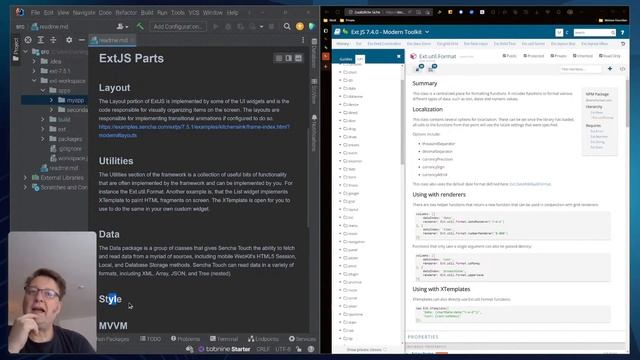Switch to the Guides tab in docs sidebar
This screenshot has width=640, height=360.
tap(345, 59)
